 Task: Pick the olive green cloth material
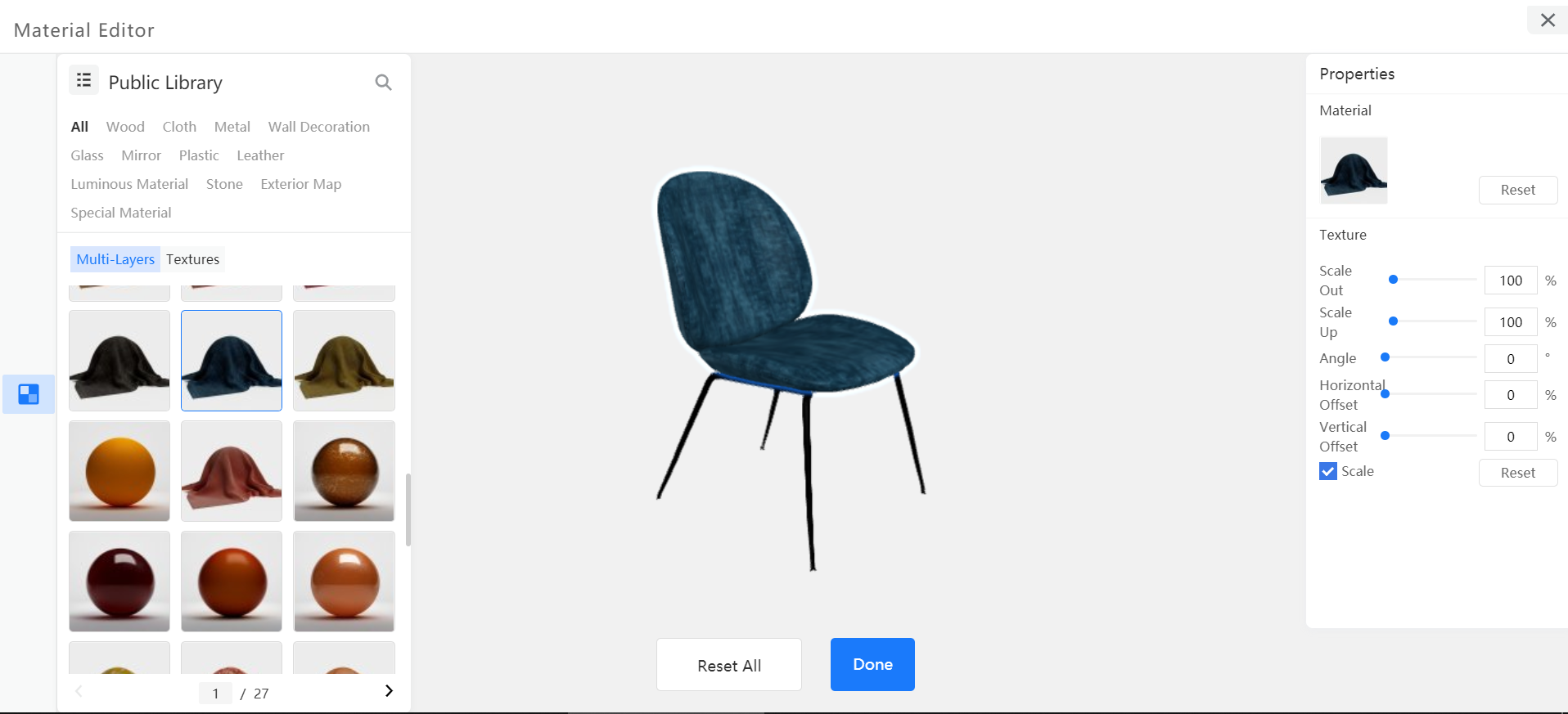point(344,360)
